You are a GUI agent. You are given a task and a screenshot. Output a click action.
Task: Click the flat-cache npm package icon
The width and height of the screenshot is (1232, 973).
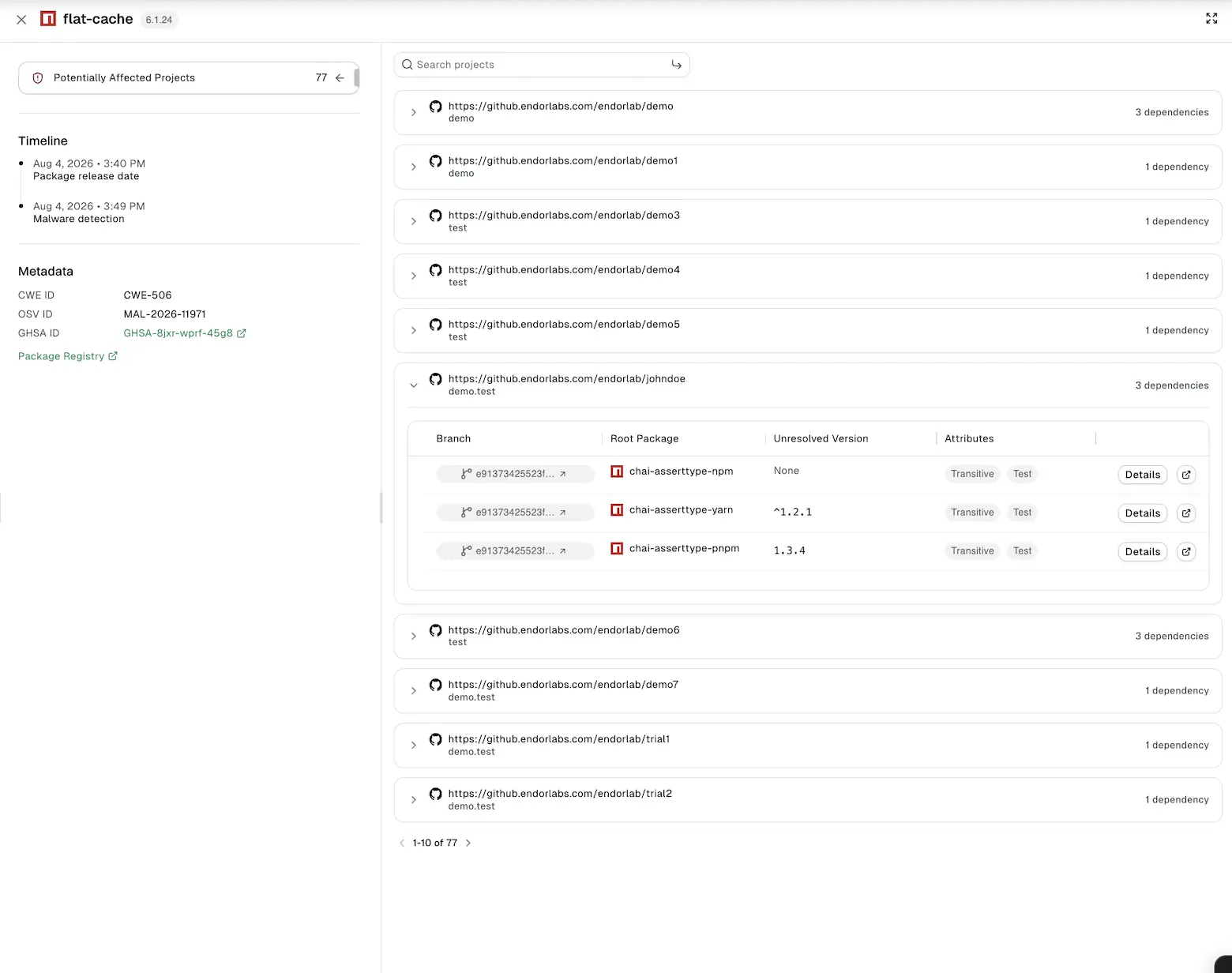48,19
